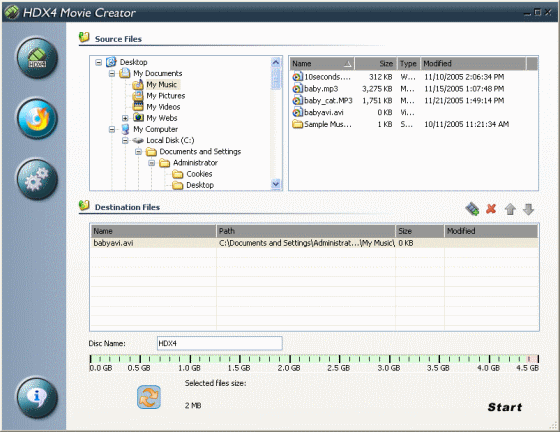Collapse the Local Disk (C:) node
Screen dimensions: 560x432
click(125, 141)
